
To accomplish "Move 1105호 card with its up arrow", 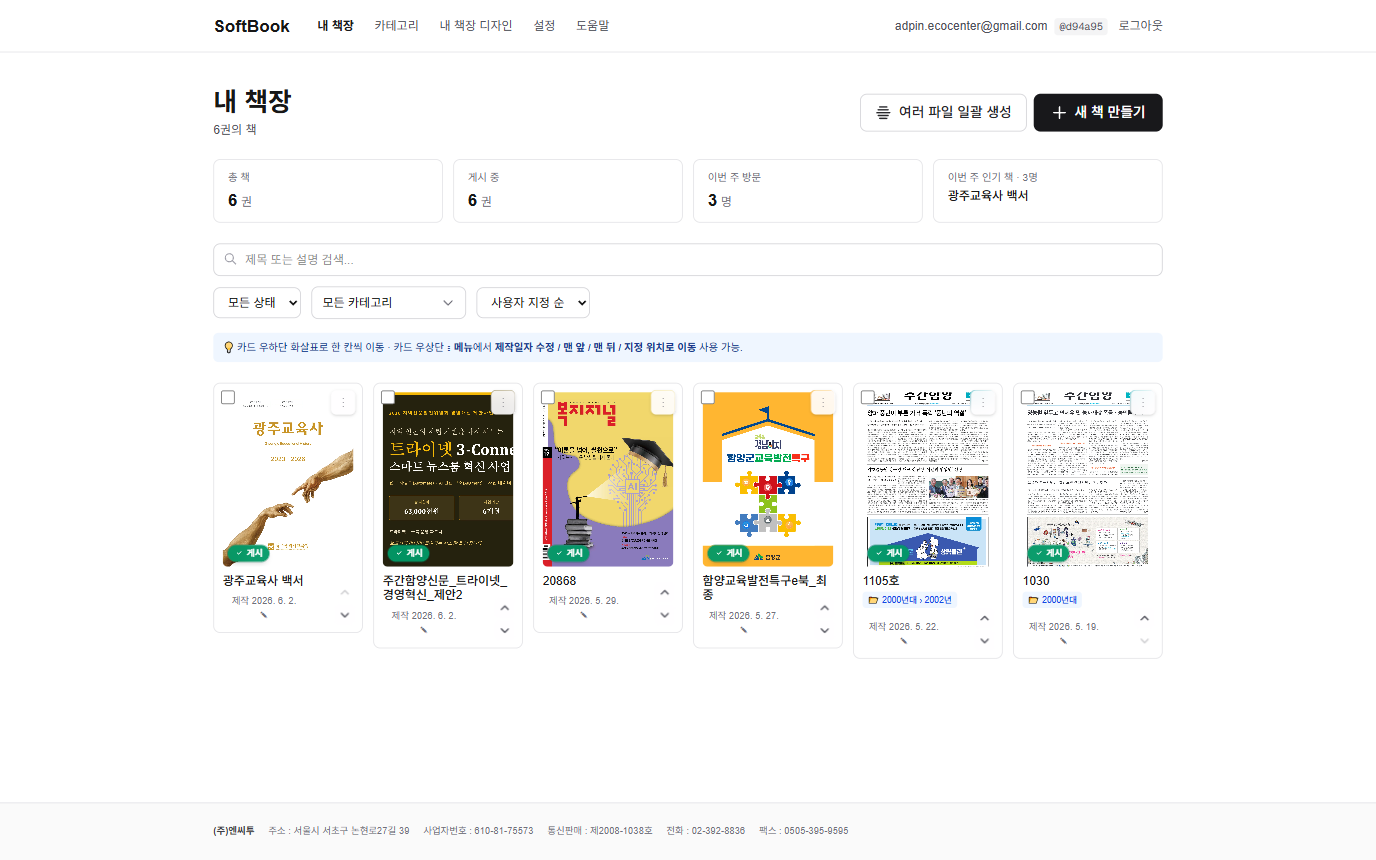I will point(985,619).
